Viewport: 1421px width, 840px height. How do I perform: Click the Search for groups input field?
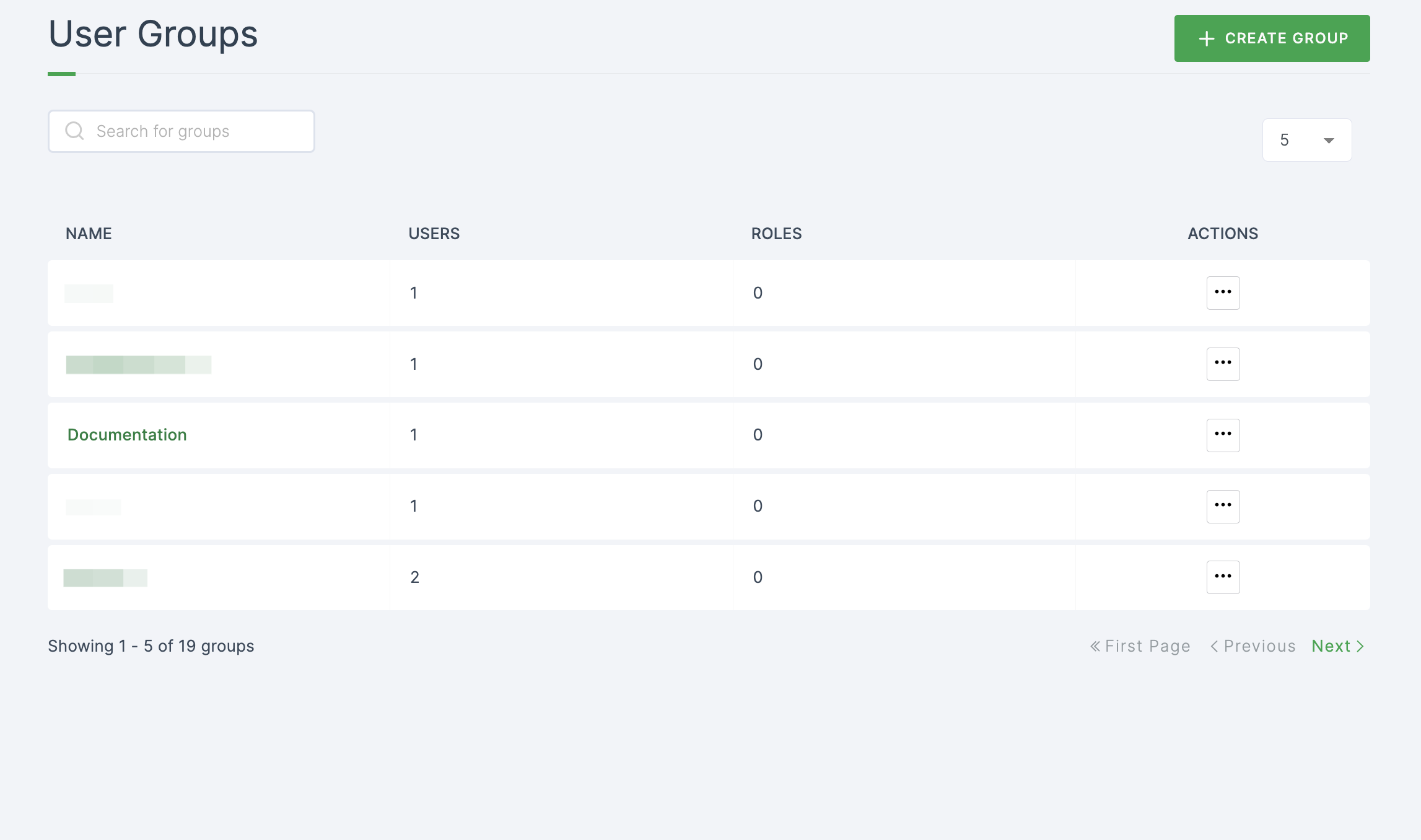182,131
